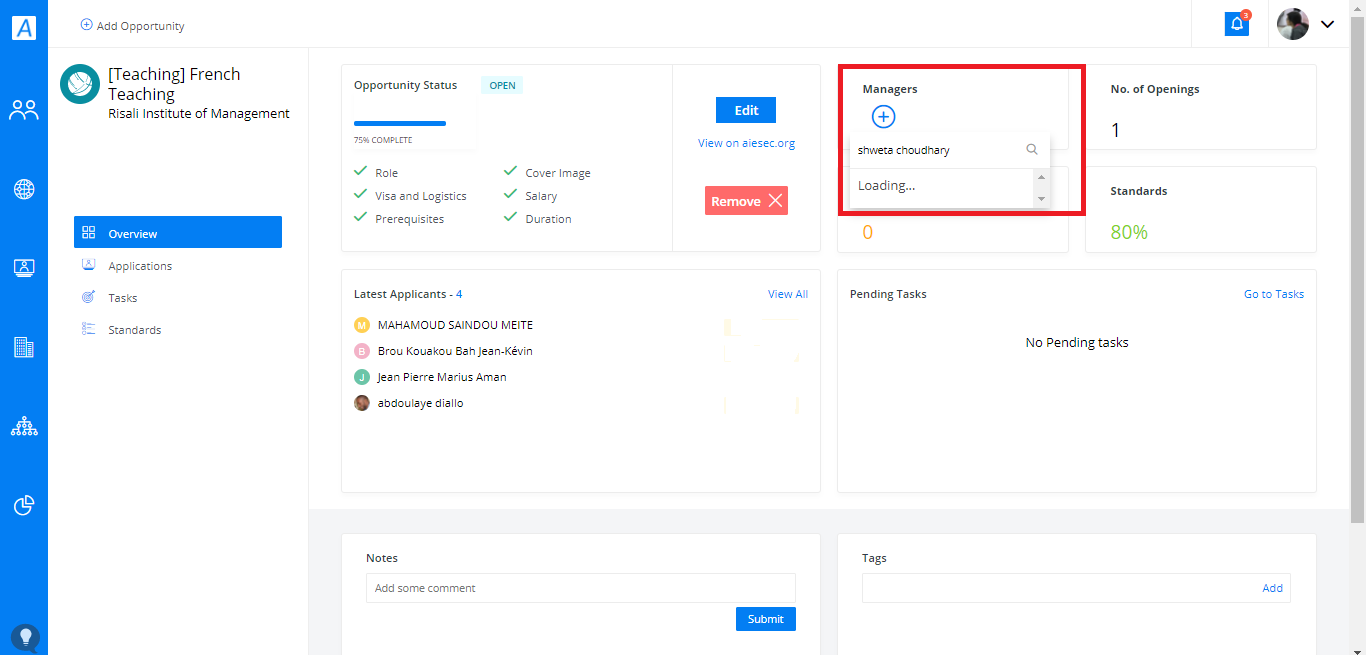Click the No. of Openings value 1
Image resolution: width=1366 pixels, height=655 pixels.
point(1116,130)
